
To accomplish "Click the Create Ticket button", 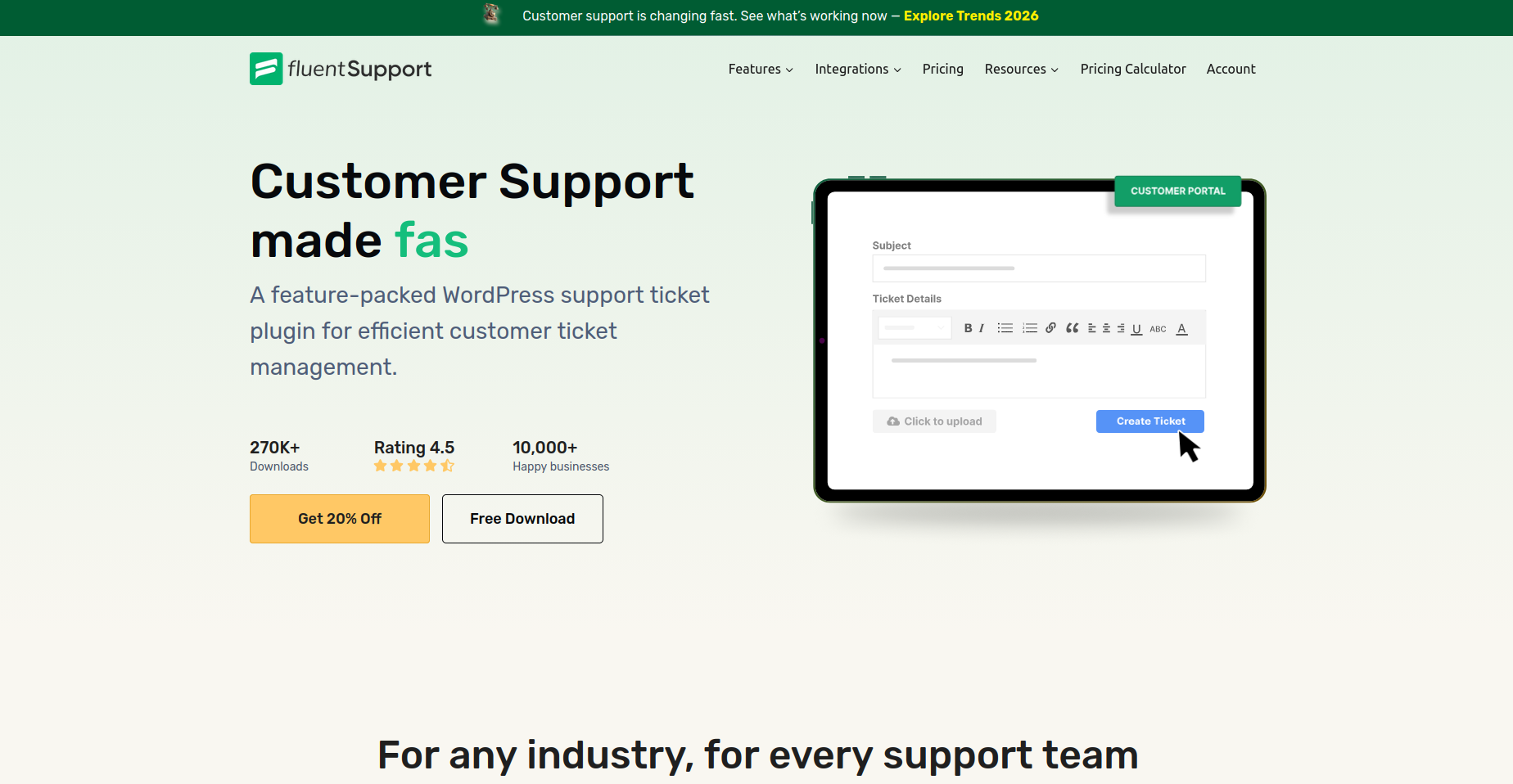I will pos(1150,421).
